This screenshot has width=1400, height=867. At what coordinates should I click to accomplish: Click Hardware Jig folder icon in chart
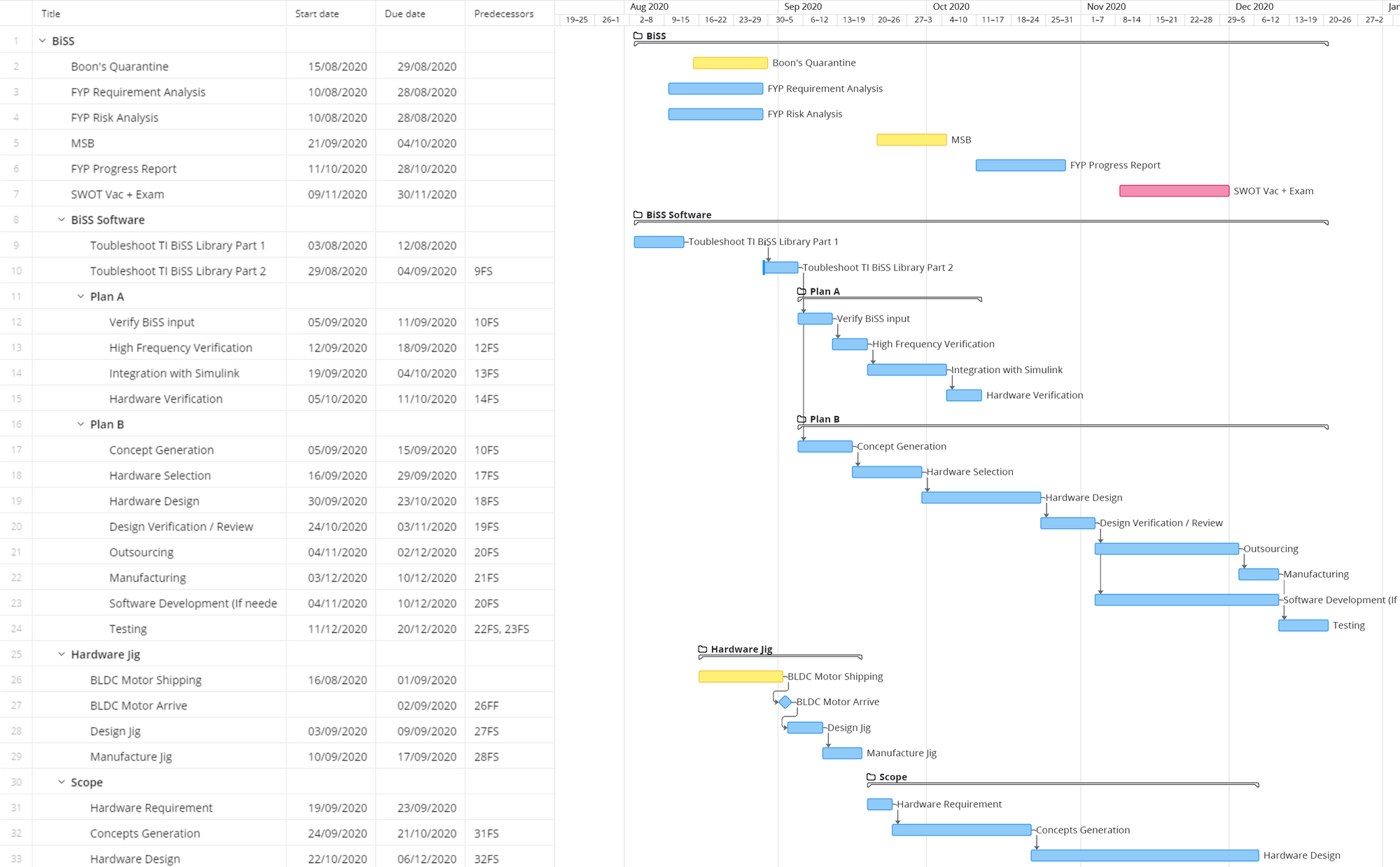[x=703, y=649]
